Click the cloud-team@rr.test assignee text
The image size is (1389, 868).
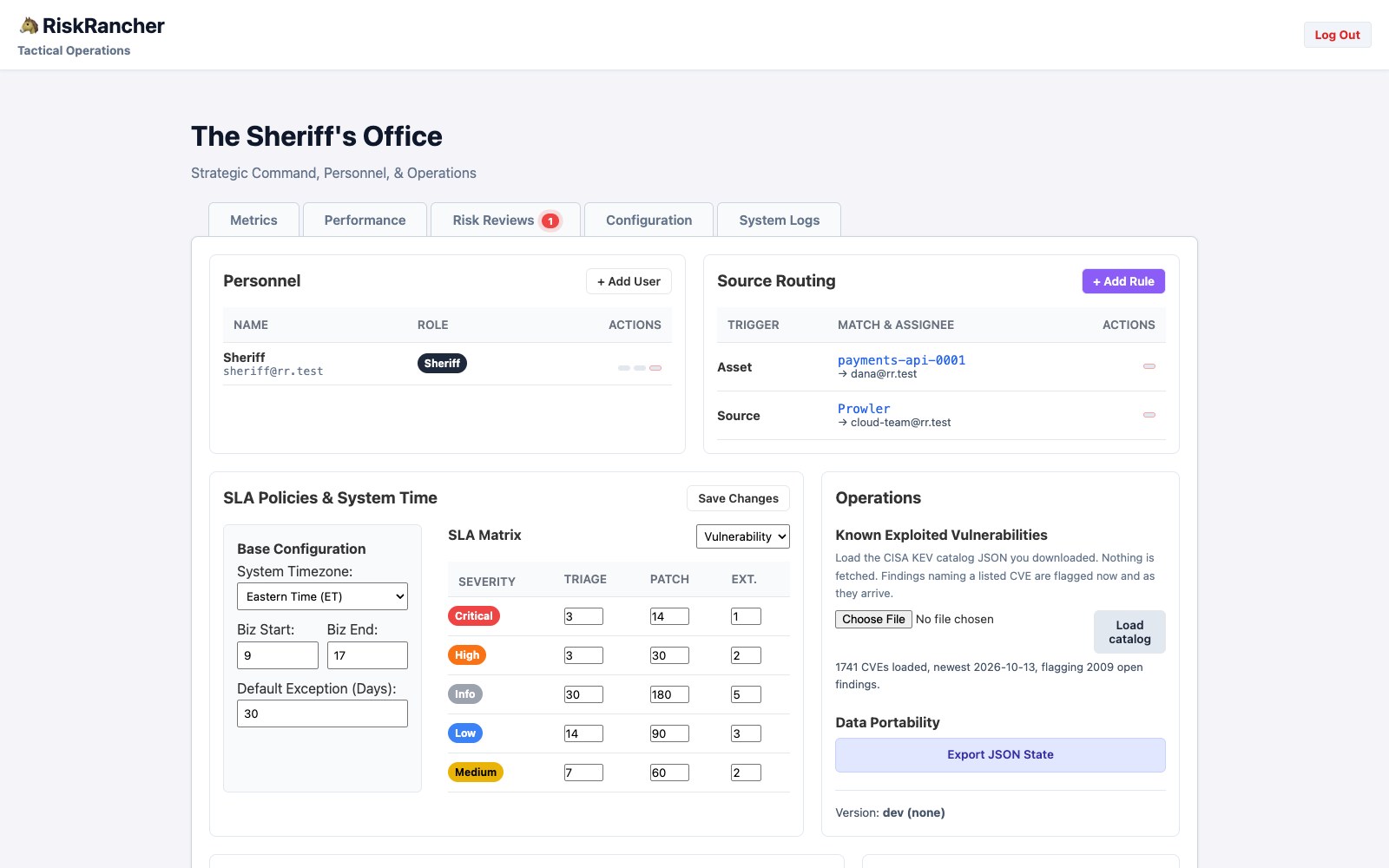click(x=900, y=423)
